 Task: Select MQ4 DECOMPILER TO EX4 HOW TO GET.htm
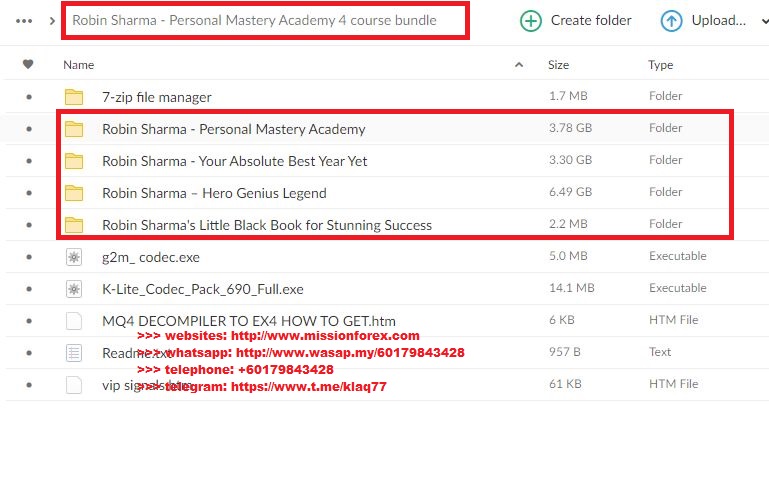pos(249,321)
